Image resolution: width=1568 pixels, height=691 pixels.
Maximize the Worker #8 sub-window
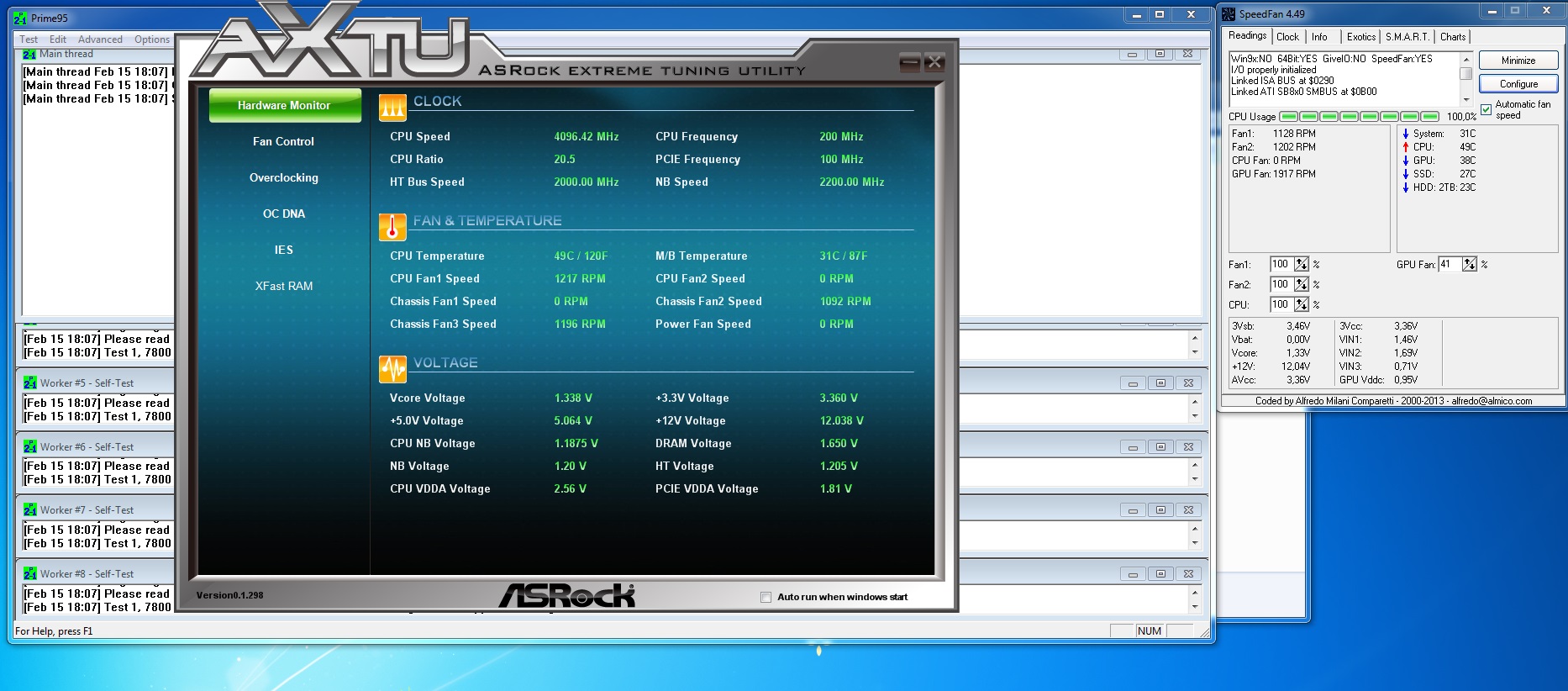pos(1160,574)
